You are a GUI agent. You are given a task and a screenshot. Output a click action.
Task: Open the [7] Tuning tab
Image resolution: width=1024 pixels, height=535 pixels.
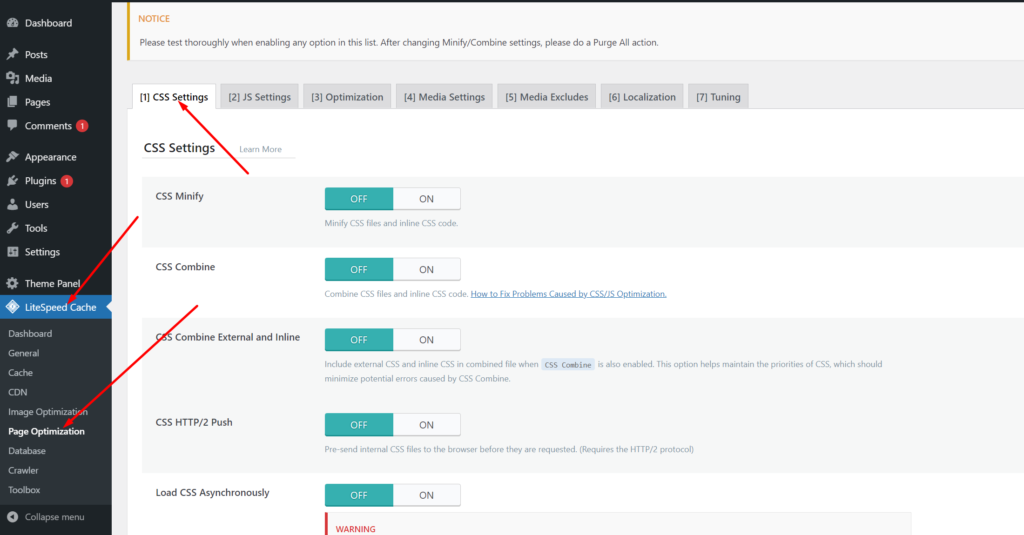(718, 97)
